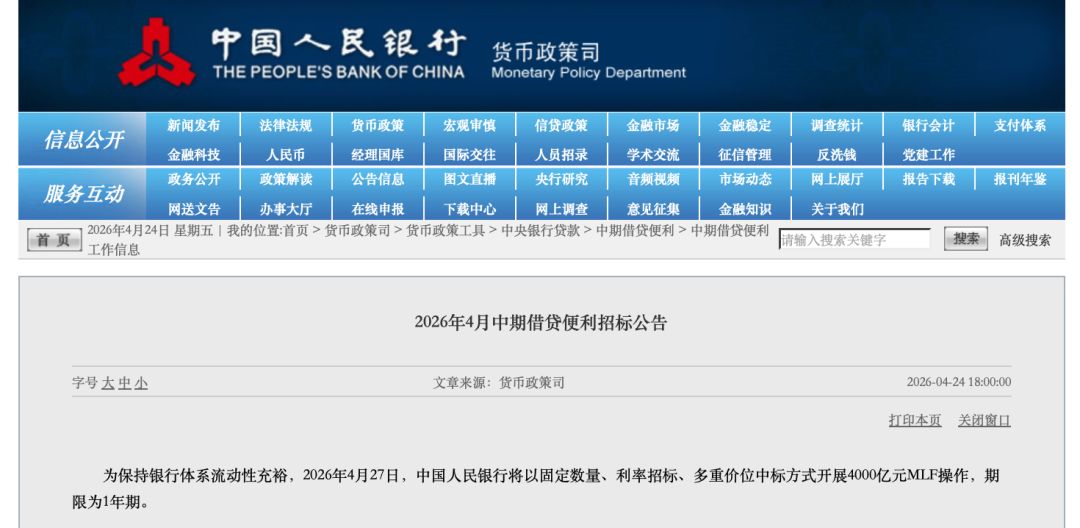Open 银行会计 menu entry
The image size is (1080, 528).
[928, 126]
